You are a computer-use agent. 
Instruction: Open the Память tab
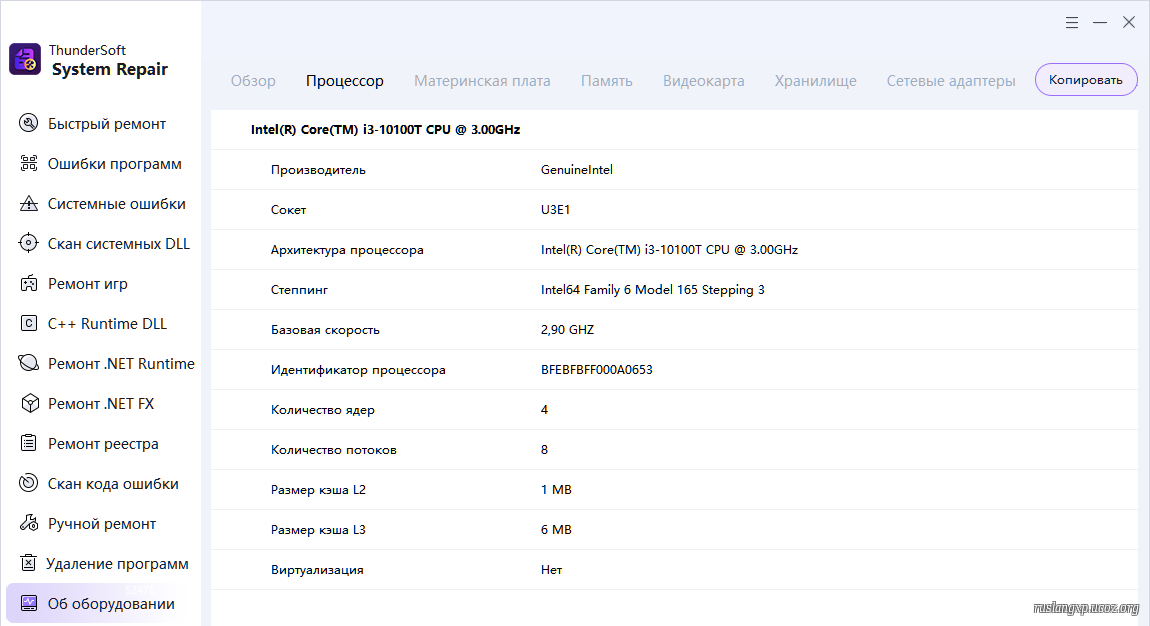click(x=606, y=81)
